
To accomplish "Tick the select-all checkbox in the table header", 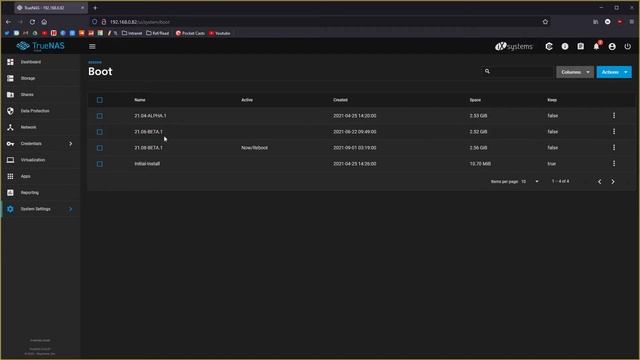I will coord(100,100).
